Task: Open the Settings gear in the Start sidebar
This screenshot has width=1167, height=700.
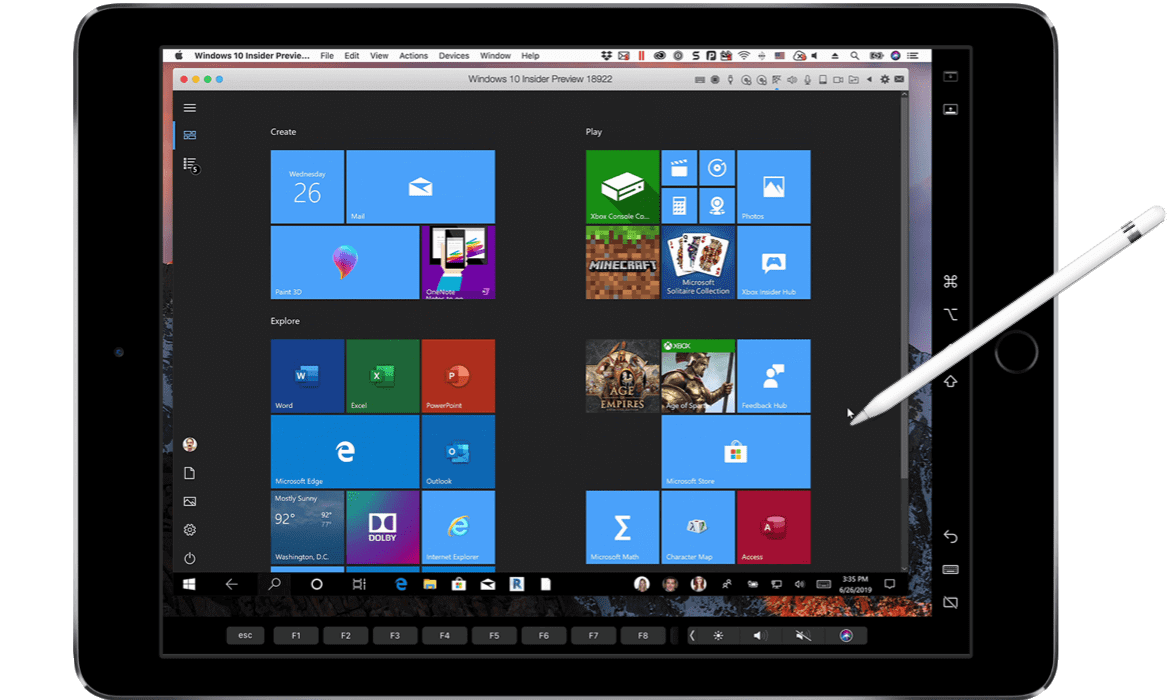Action: (x=190, y=529)
